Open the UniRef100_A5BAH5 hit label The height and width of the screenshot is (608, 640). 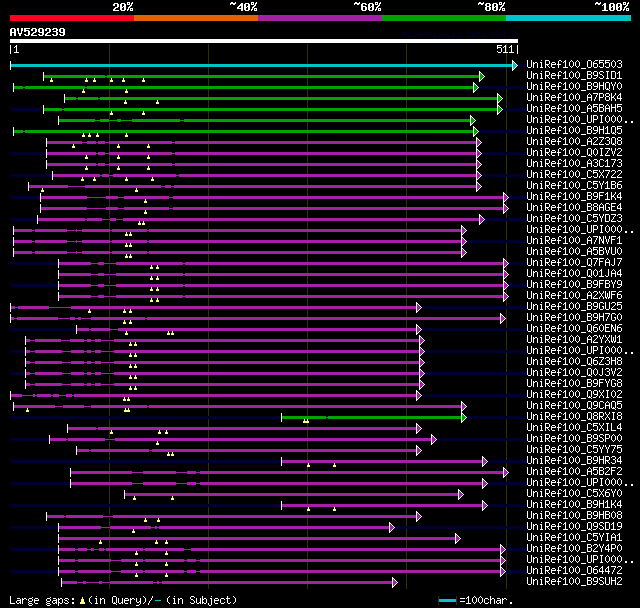pos(574,109)
